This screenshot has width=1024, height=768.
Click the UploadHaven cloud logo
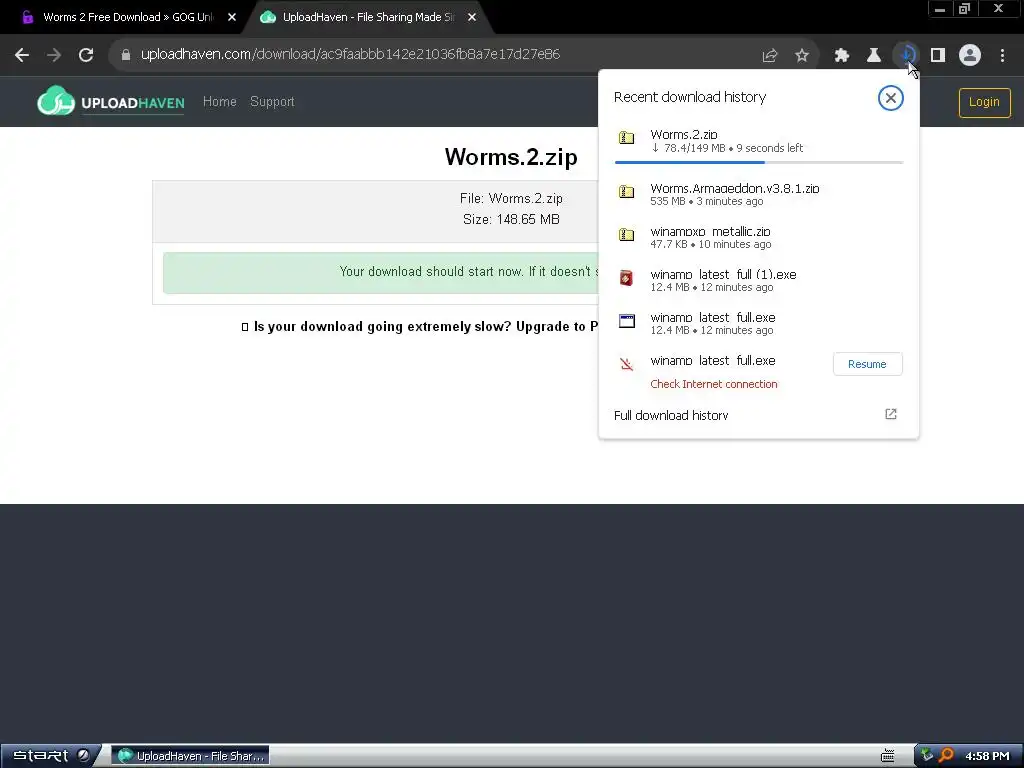point(56,101)
